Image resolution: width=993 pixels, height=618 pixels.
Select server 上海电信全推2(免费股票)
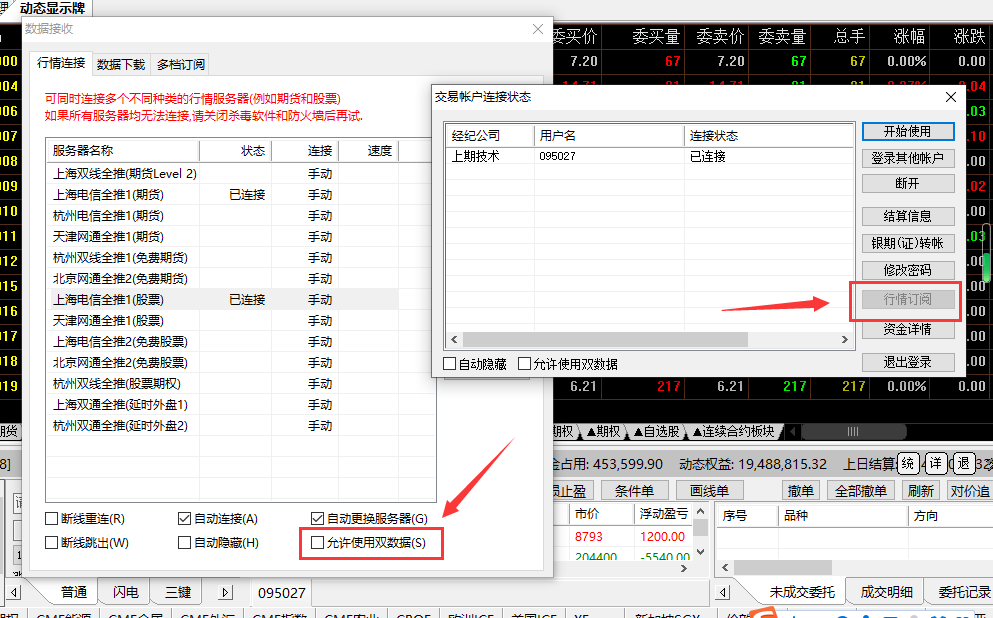click(x=223, y=341)
